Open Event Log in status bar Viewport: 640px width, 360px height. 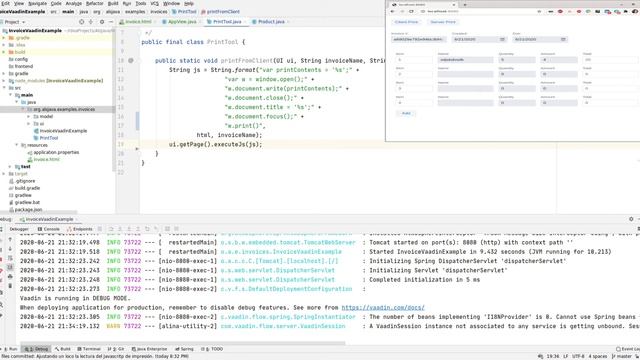(x=627, y=349)
